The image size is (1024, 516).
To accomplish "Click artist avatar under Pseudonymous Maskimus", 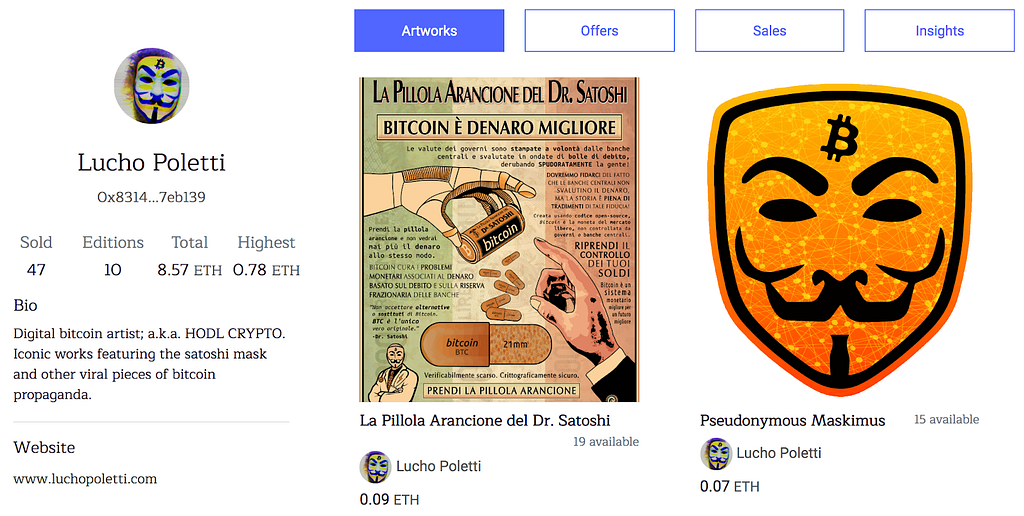I will pyautogui.click(x=716, y=453).
